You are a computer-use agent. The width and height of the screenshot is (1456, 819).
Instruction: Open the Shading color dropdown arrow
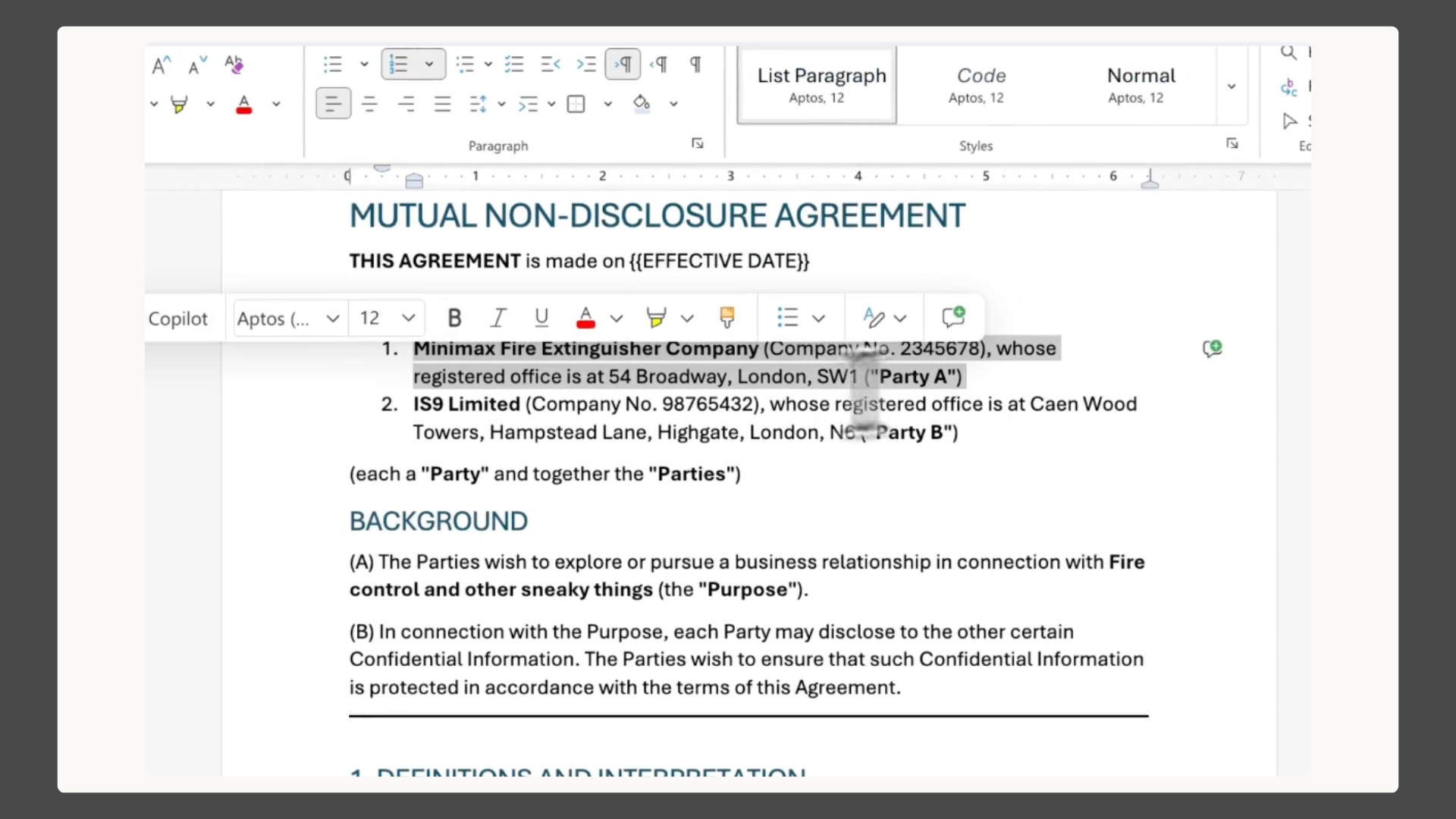point(673,104)
